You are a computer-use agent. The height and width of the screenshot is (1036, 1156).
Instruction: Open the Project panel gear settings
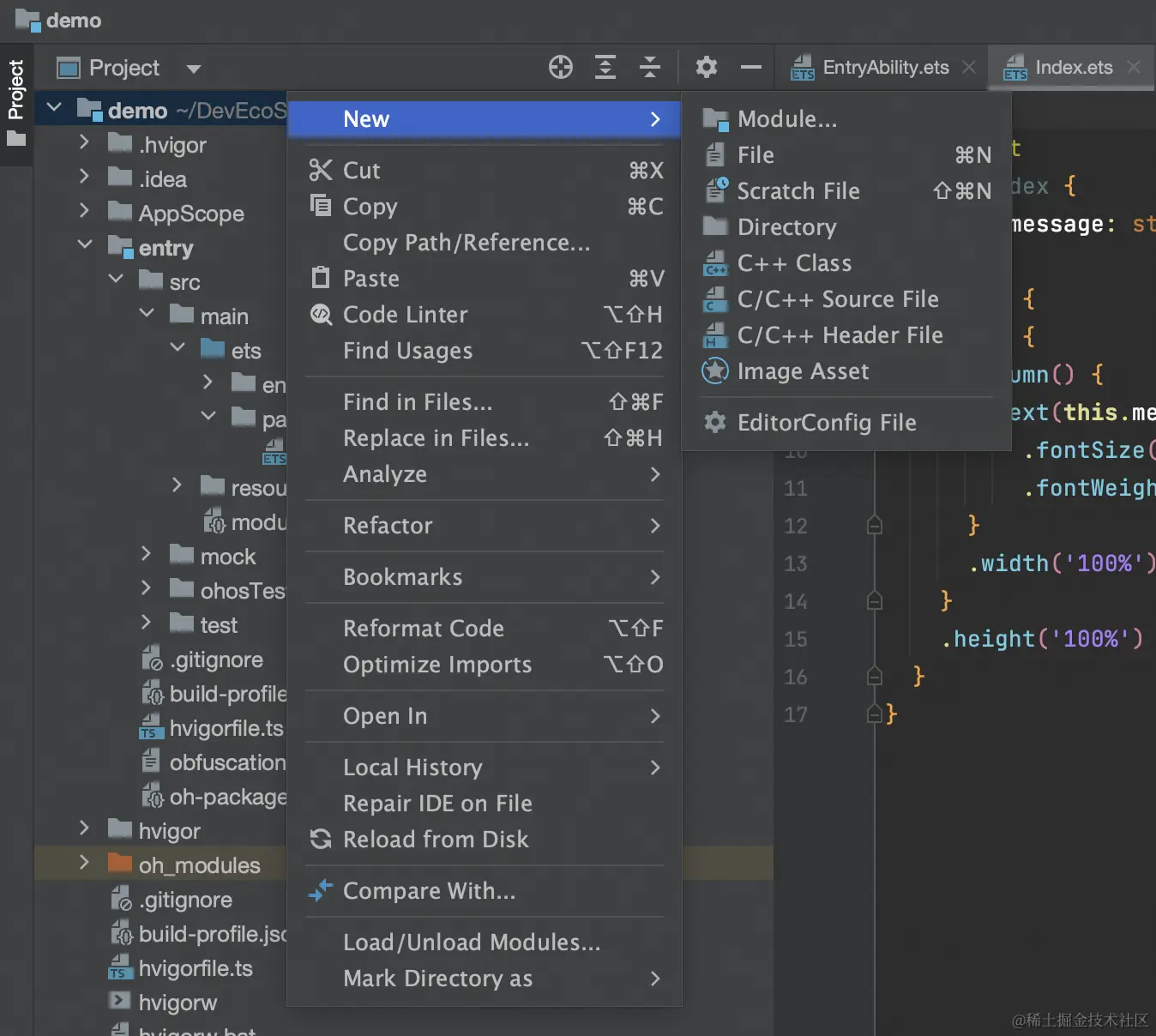coord(707,67)
